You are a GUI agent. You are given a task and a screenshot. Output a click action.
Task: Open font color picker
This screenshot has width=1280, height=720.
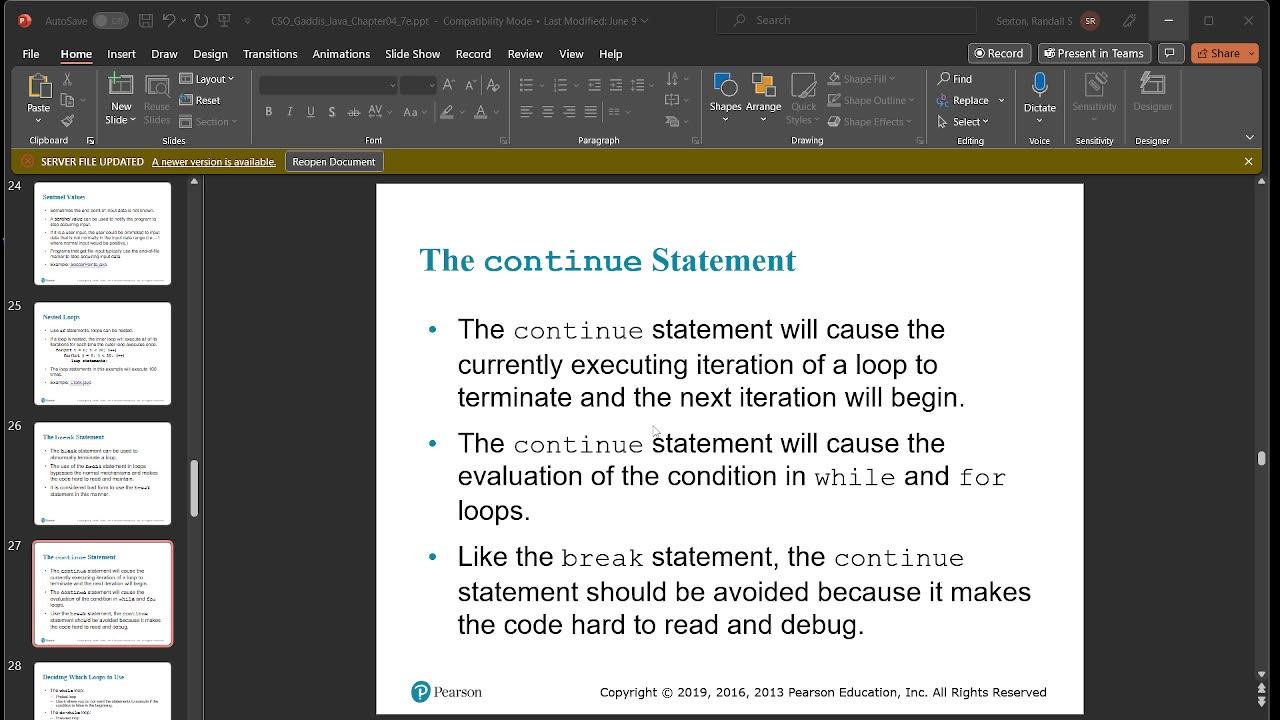(x=485, y=112)
